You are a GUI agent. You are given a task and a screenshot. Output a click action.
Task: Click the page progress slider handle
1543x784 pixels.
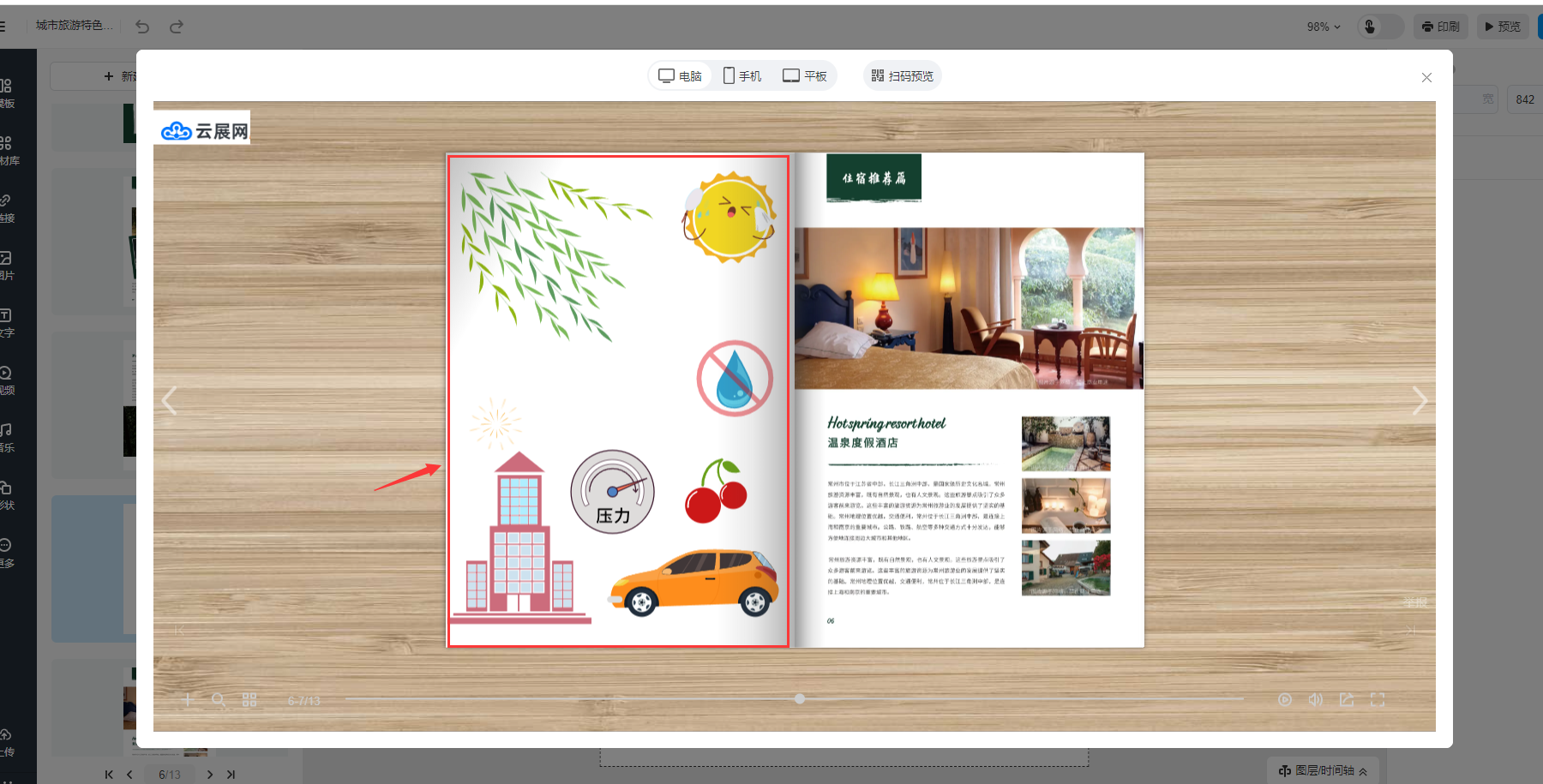800,699
